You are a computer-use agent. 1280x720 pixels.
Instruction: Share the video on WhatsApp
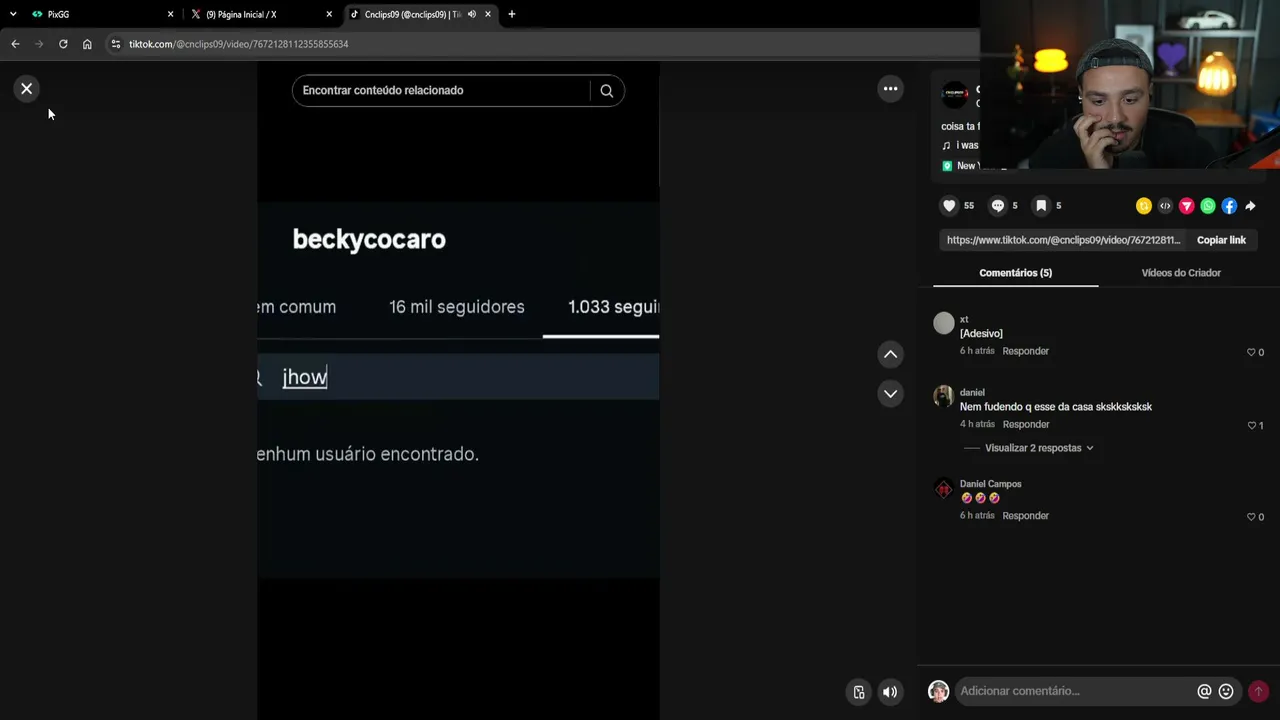coord(1208,206)
